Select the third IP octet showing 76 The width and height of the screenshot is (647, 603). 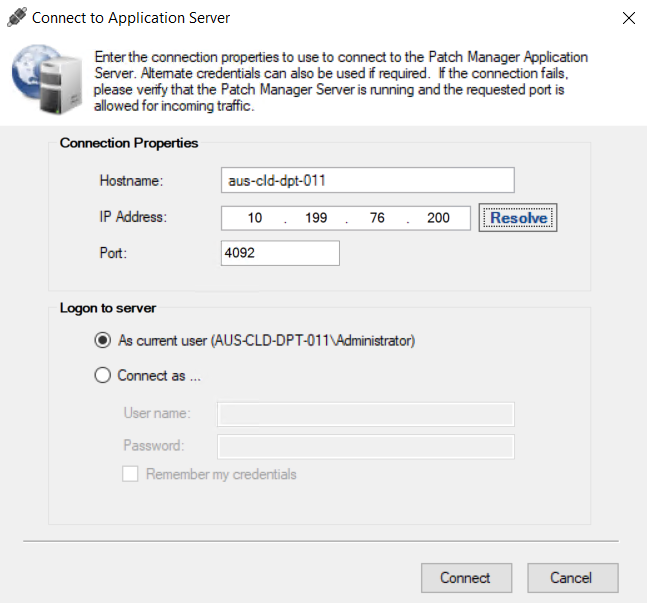(x=377, y=218)
